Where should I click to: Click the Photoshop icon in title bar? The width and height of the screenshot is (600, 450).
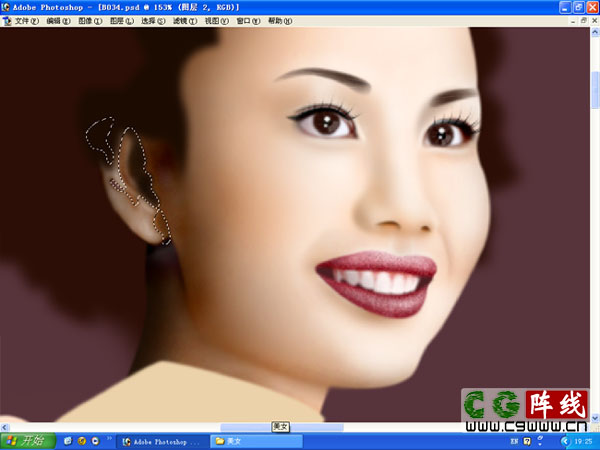point(6,7)
